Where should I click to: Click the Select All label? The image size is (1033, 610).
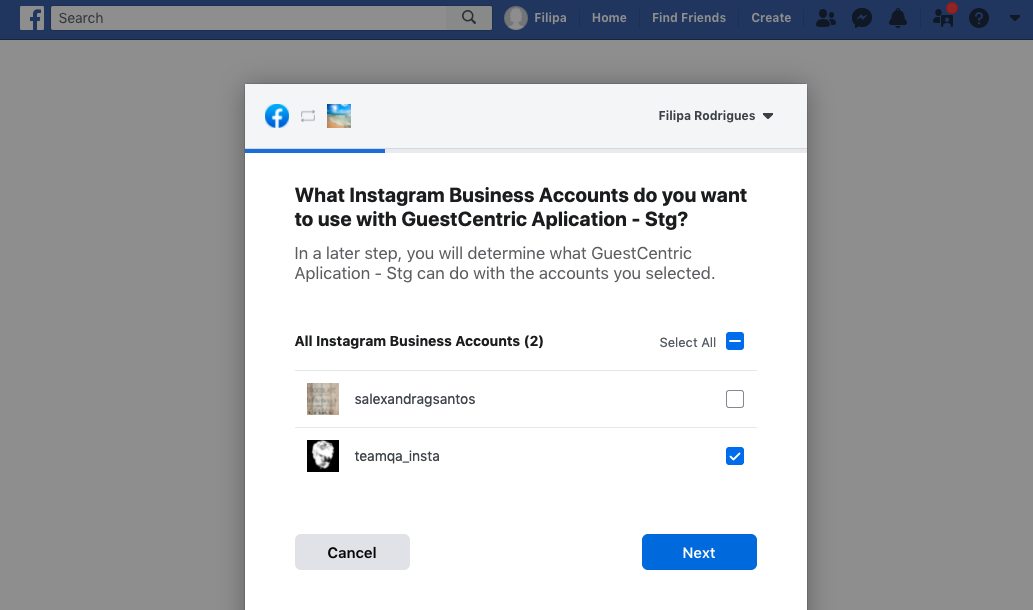tap(687, 343)
